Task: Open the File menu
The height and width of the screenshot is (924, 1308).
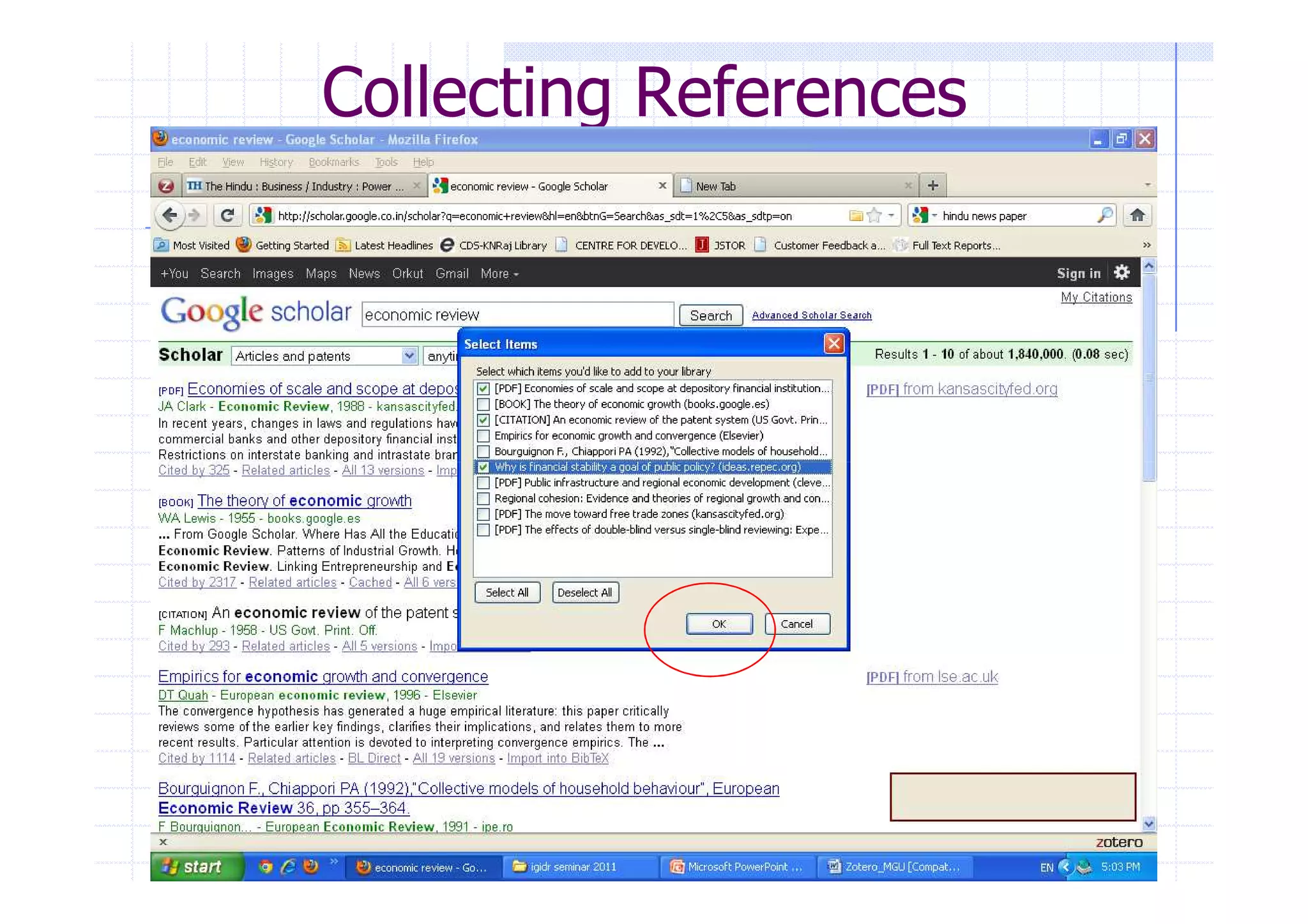Action: coord(165,162)
